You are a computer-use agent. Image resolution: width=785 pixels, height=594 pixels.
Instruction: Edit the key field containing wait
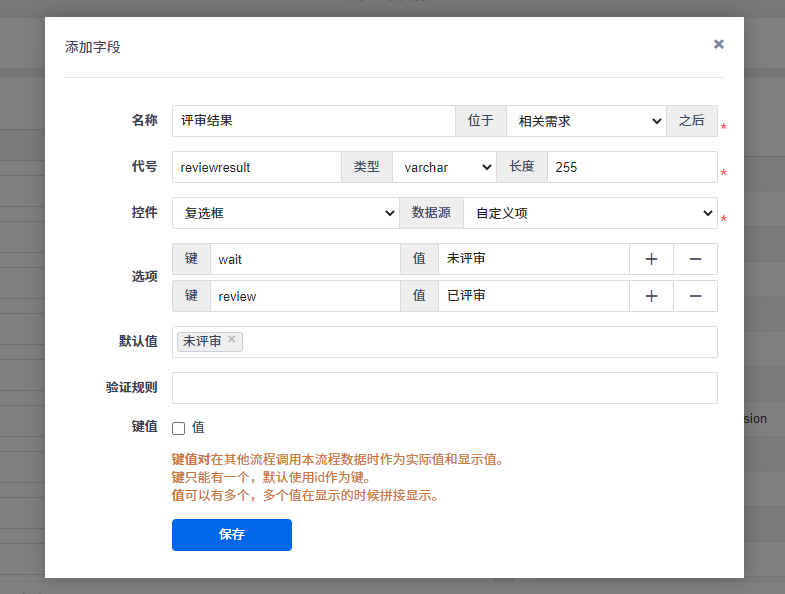pyautogui.click(x=304, y=259)
